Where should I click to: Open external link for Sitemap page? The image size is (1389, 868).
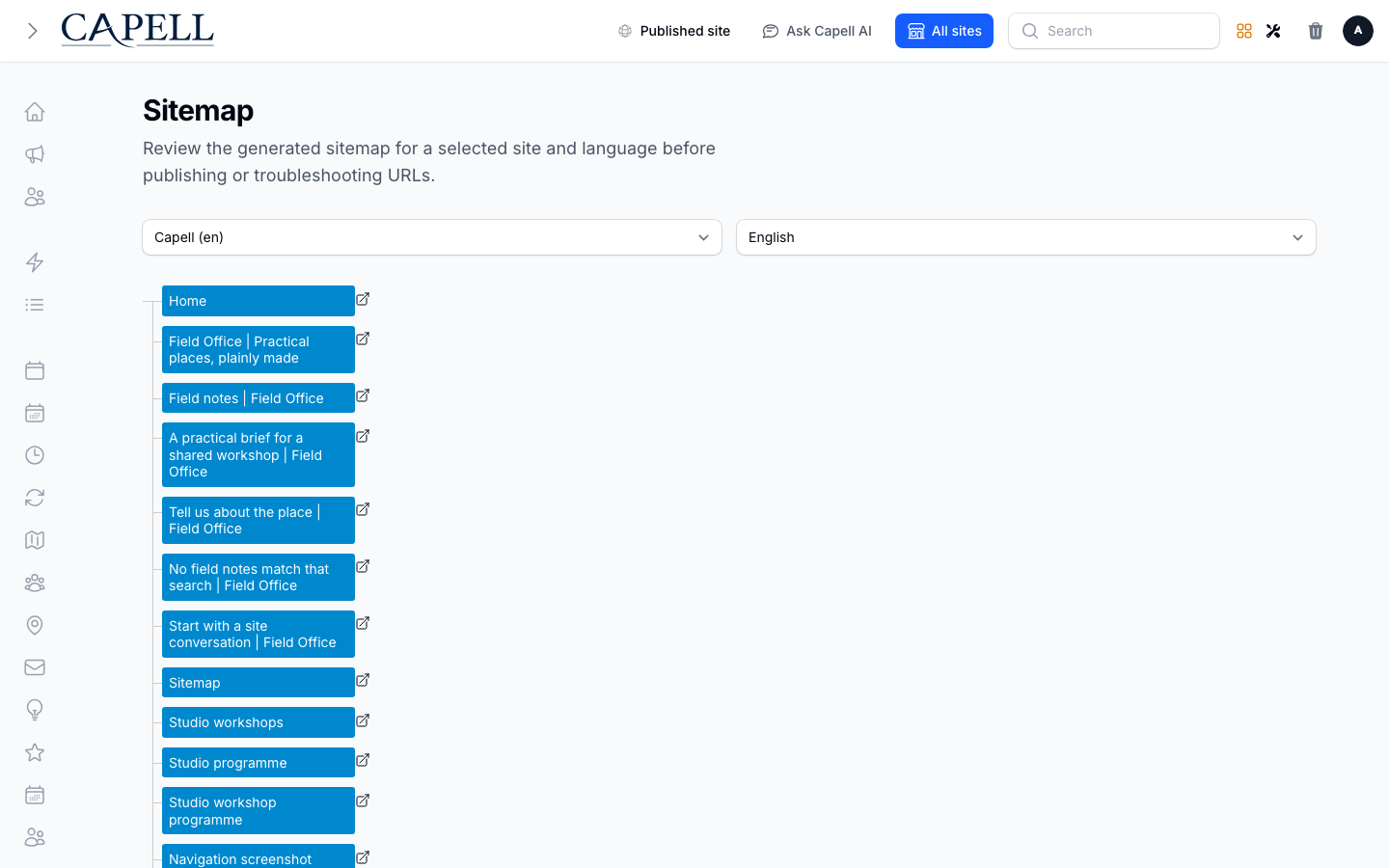pos(363,680)
